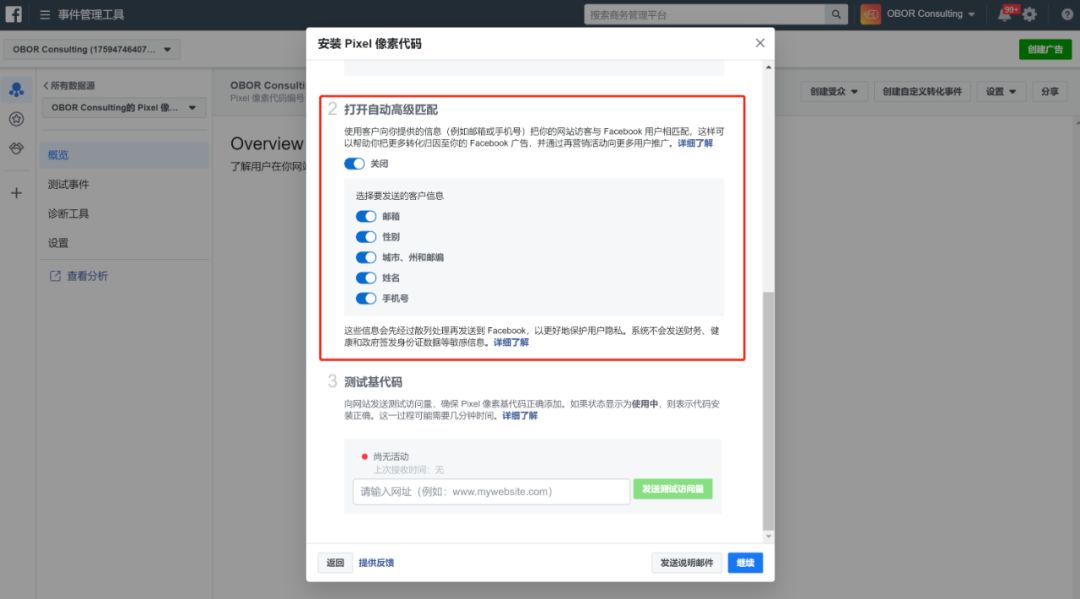This screenshot has width=1080, height=599.
Task: Select 概览 in the sidebar
Action: 124,155
